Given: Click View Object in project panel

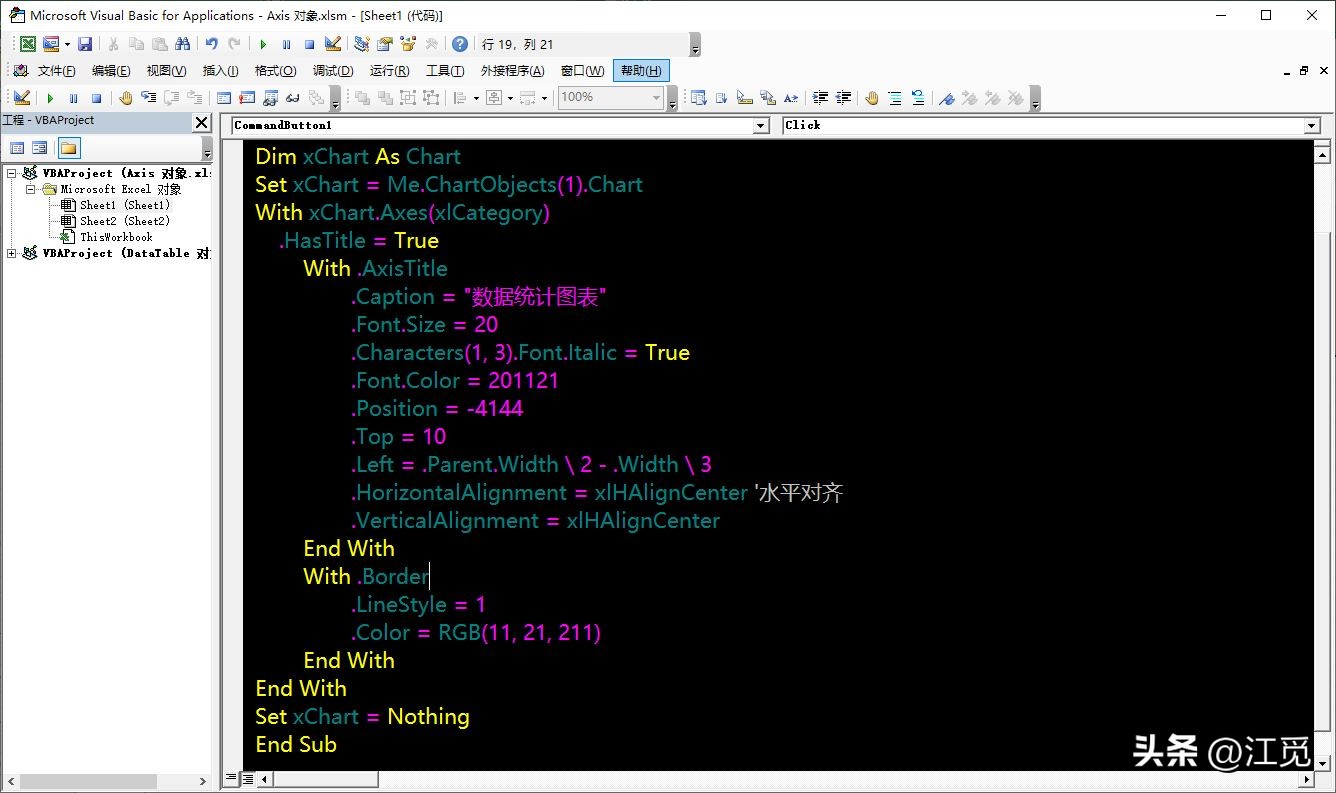Looking at the screenshot, I should (x=40, y=148).
